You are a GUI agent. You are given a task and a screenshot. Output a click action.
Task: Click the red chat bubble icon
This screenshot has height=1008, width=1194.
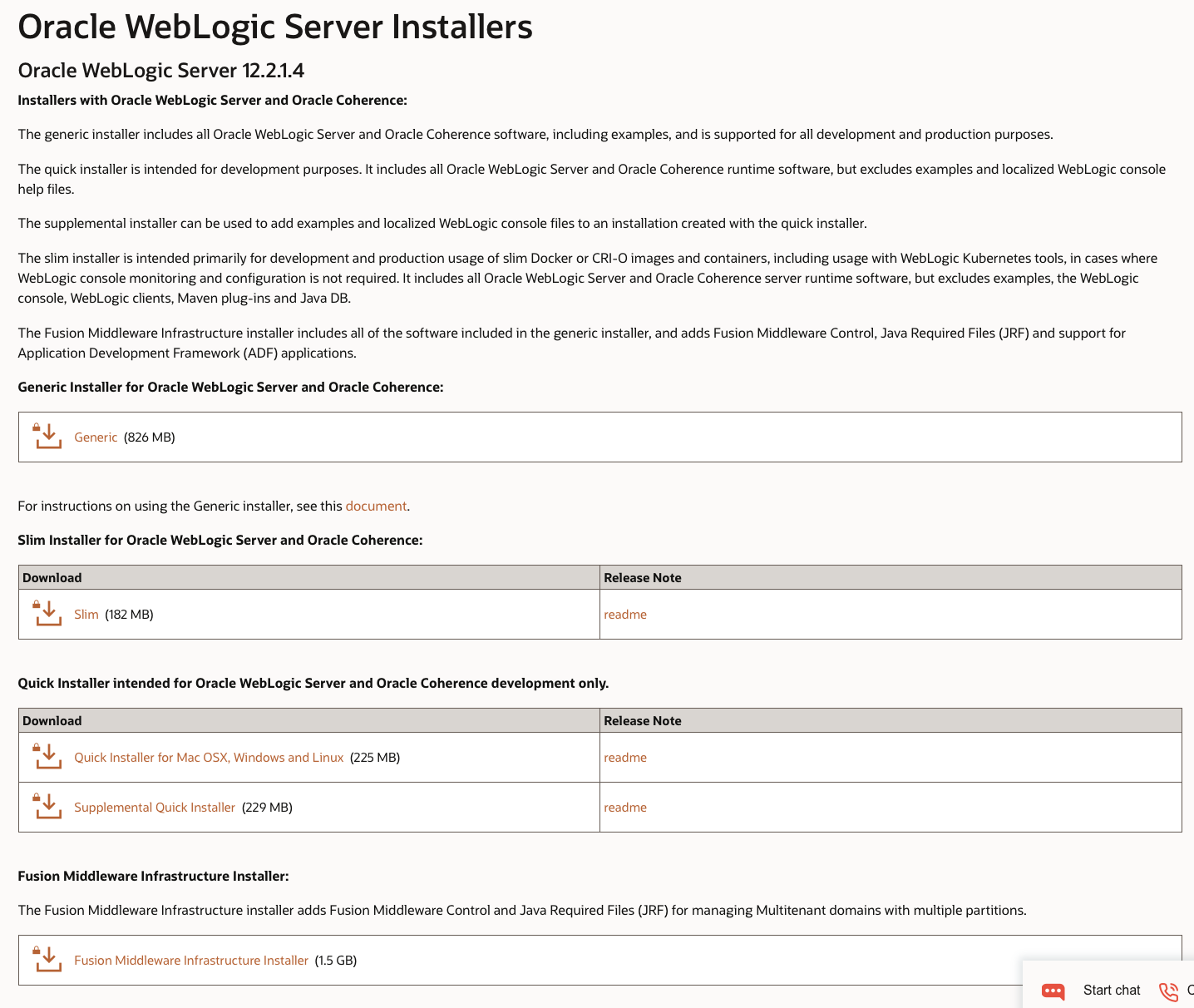click(1053, 991)
